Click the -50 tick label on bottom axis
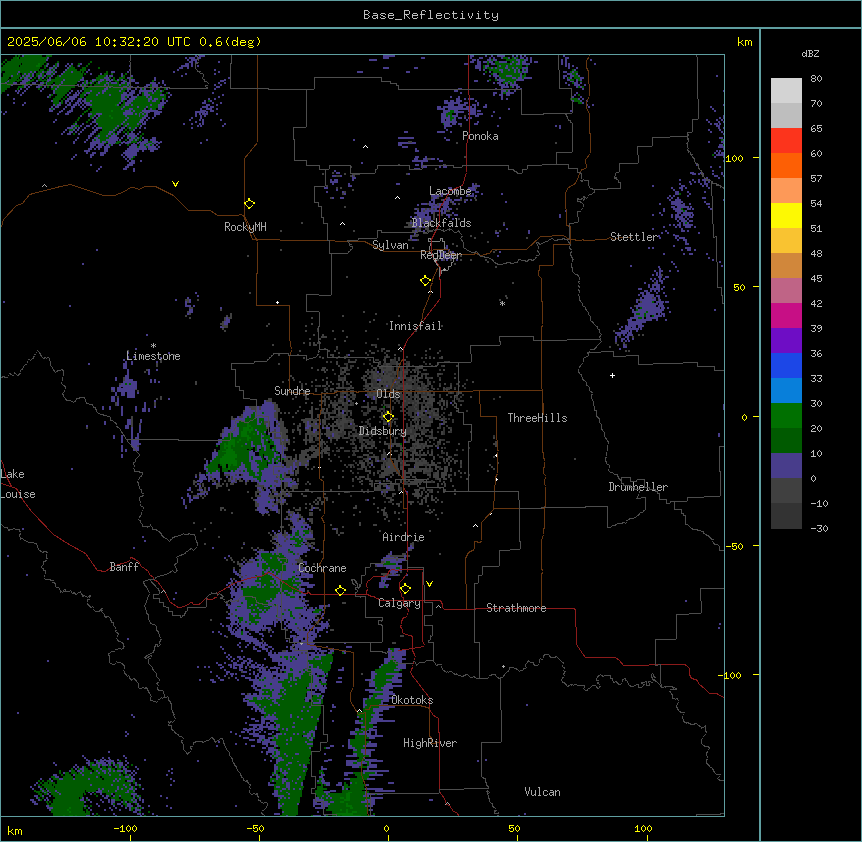The width and height of the screenshot is (862, 842). tap(255, 828)
